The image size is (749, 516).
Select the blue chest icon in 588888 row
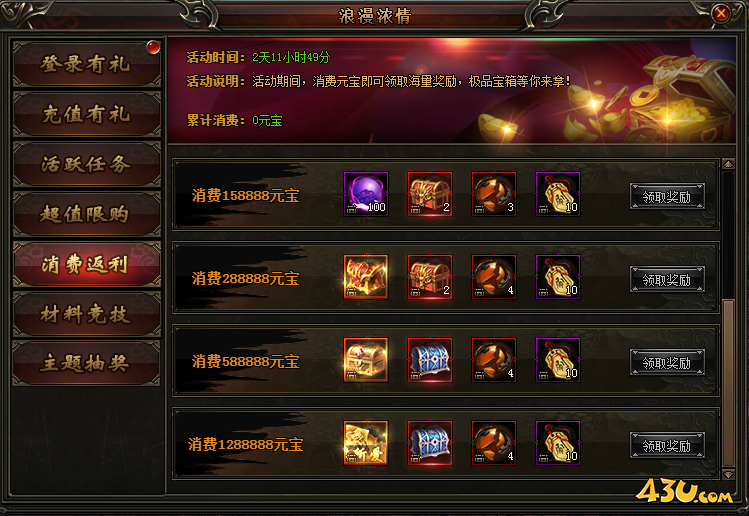(x=430, y=360)
